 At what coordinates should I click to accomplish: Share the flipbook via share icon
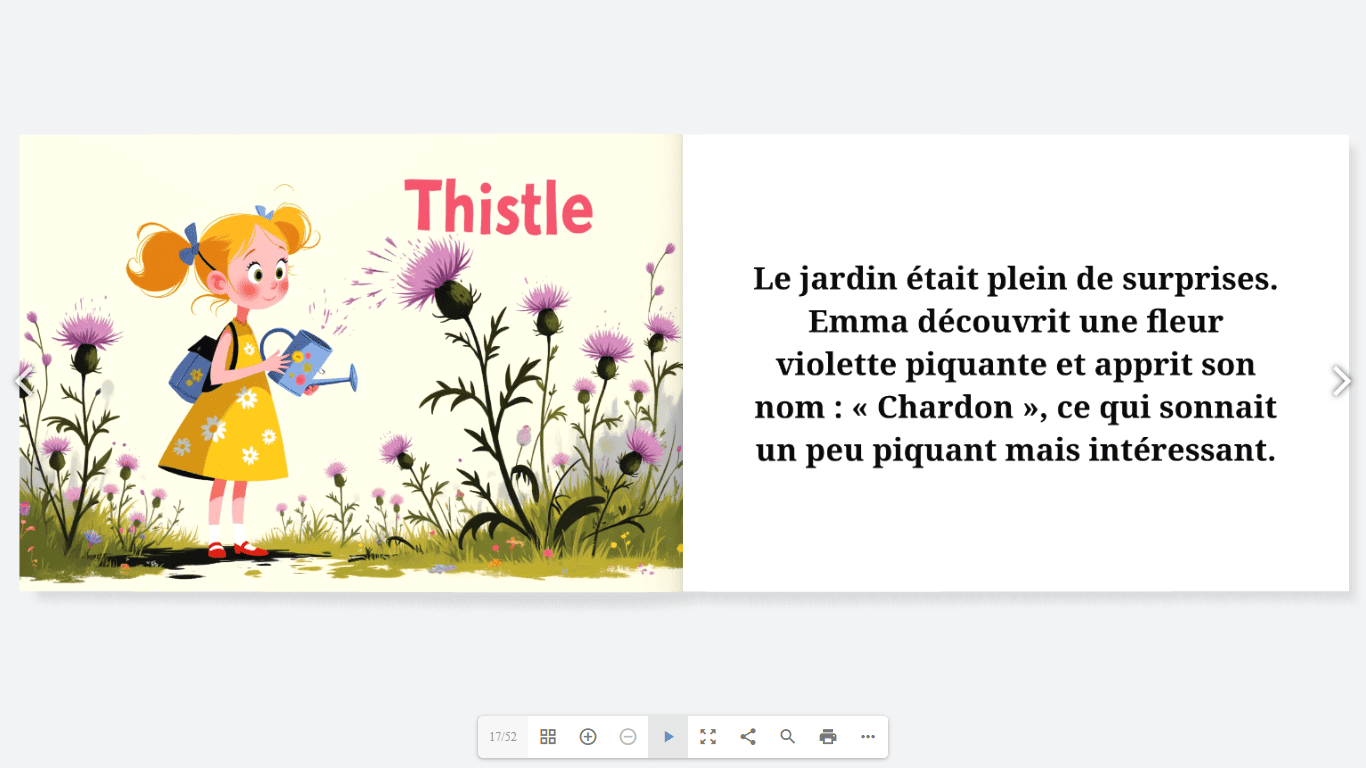748,737
